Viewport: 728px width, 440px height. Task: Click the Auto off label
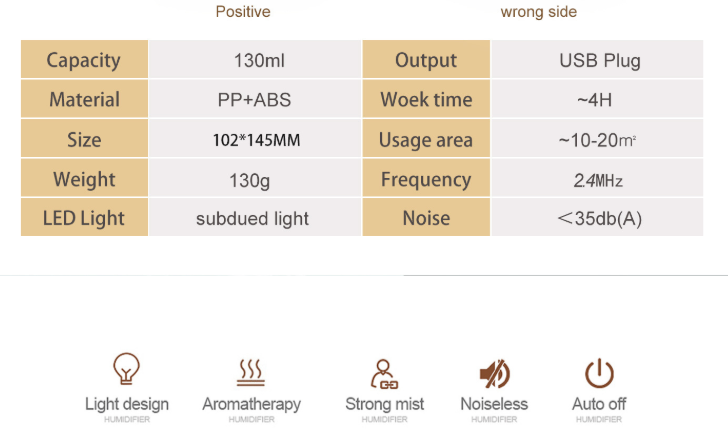(x=599, y=404)
